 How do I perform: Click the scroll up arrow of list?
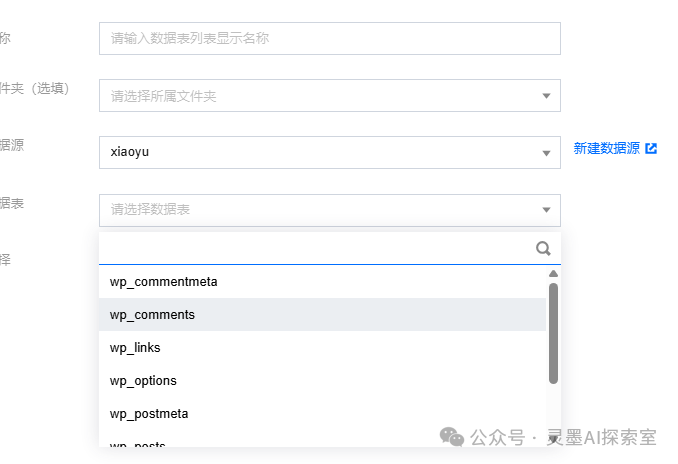[x=553, y=274]
